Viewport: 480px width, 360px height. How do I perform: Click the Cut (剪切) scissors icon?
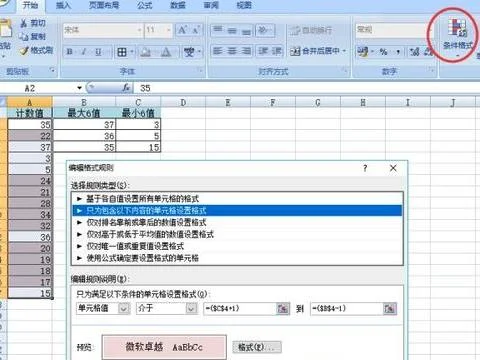pyautogui.click(x=24, y=23)
